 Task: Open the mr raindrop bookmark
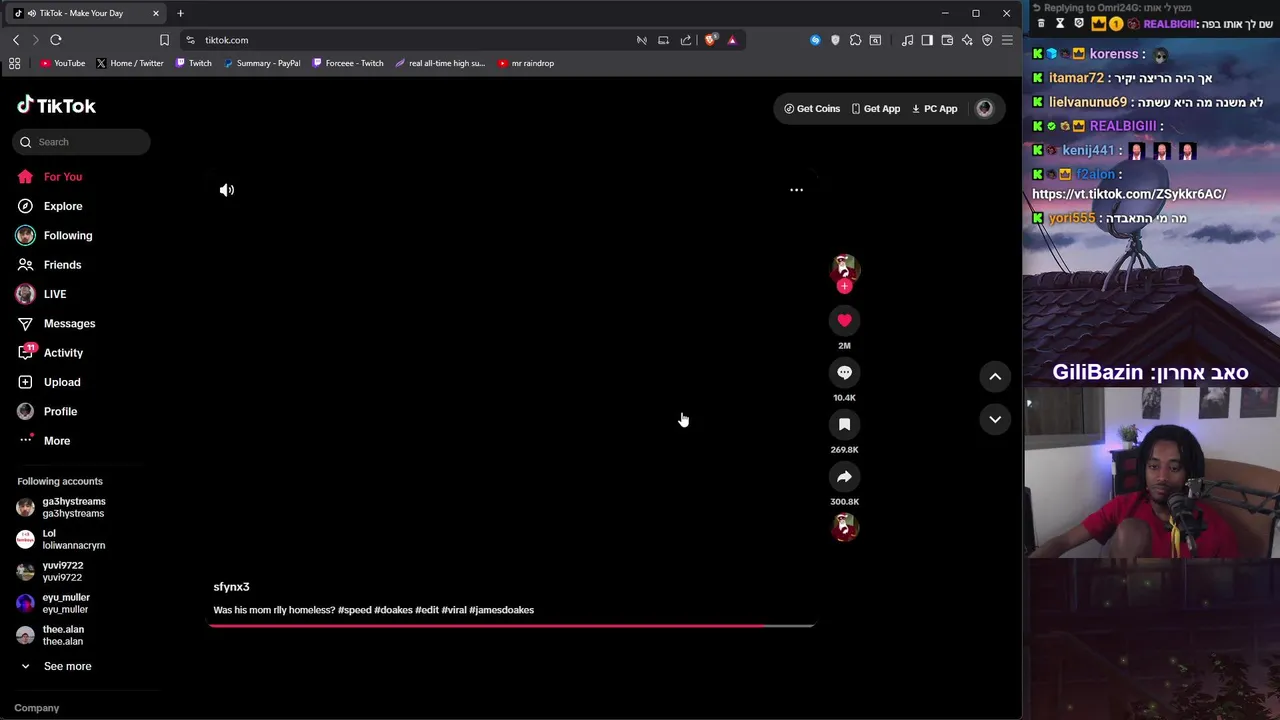click(x=526, y=63)
